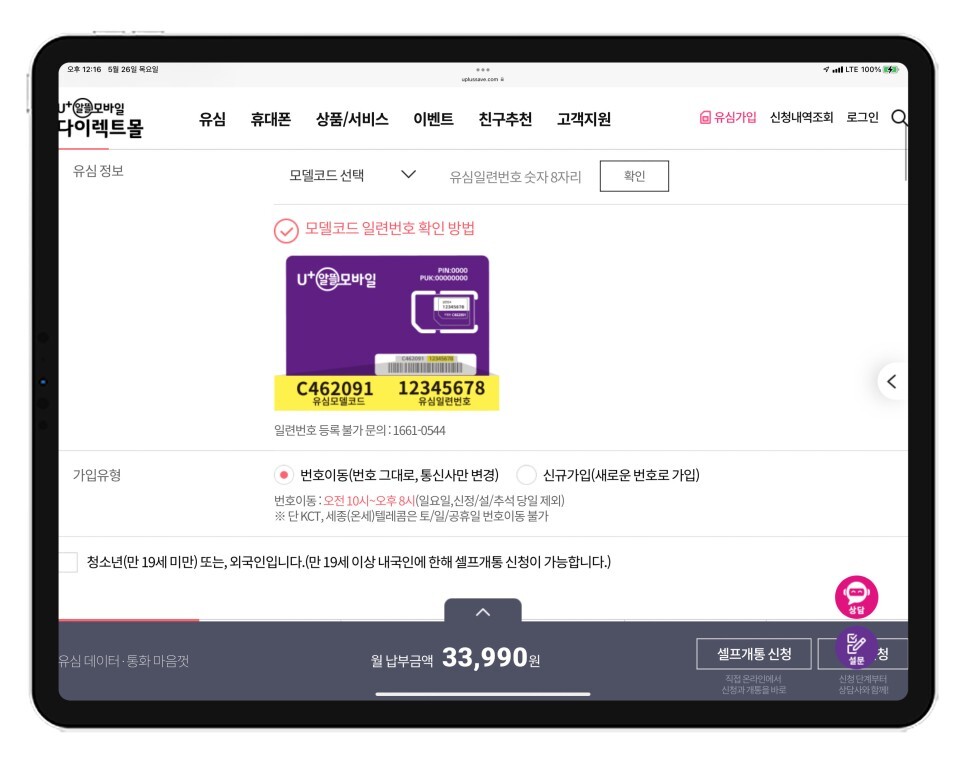This screenshot has height=763, width=966.
Task: Tap the LTE signal status indicator
Action: 845,70
